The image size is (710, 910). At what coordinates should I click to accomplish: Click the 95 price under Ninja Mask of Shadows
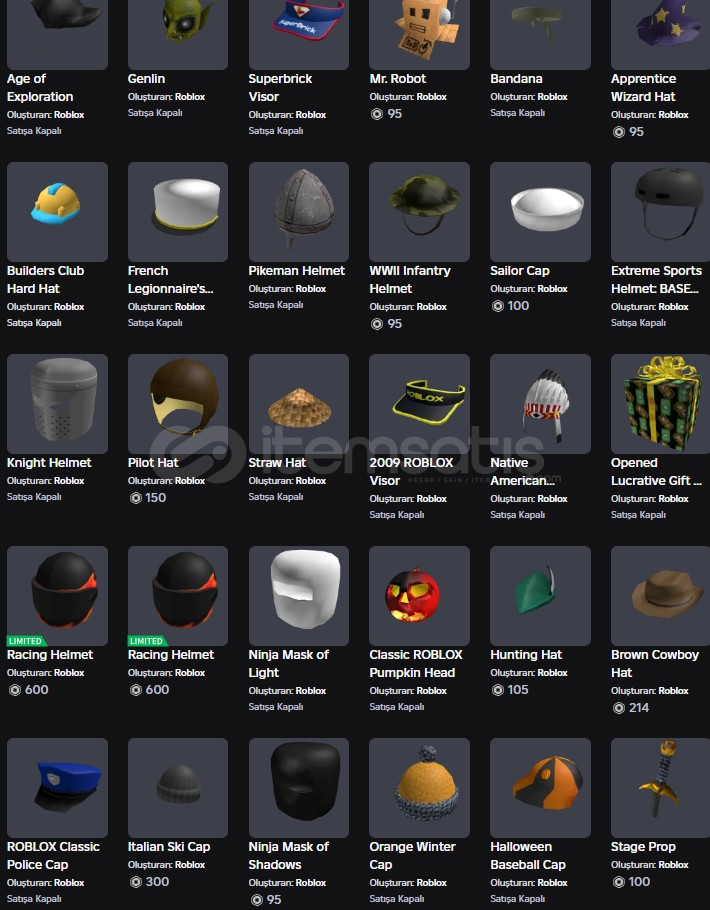pyautogui.click(x=274, y=900)
